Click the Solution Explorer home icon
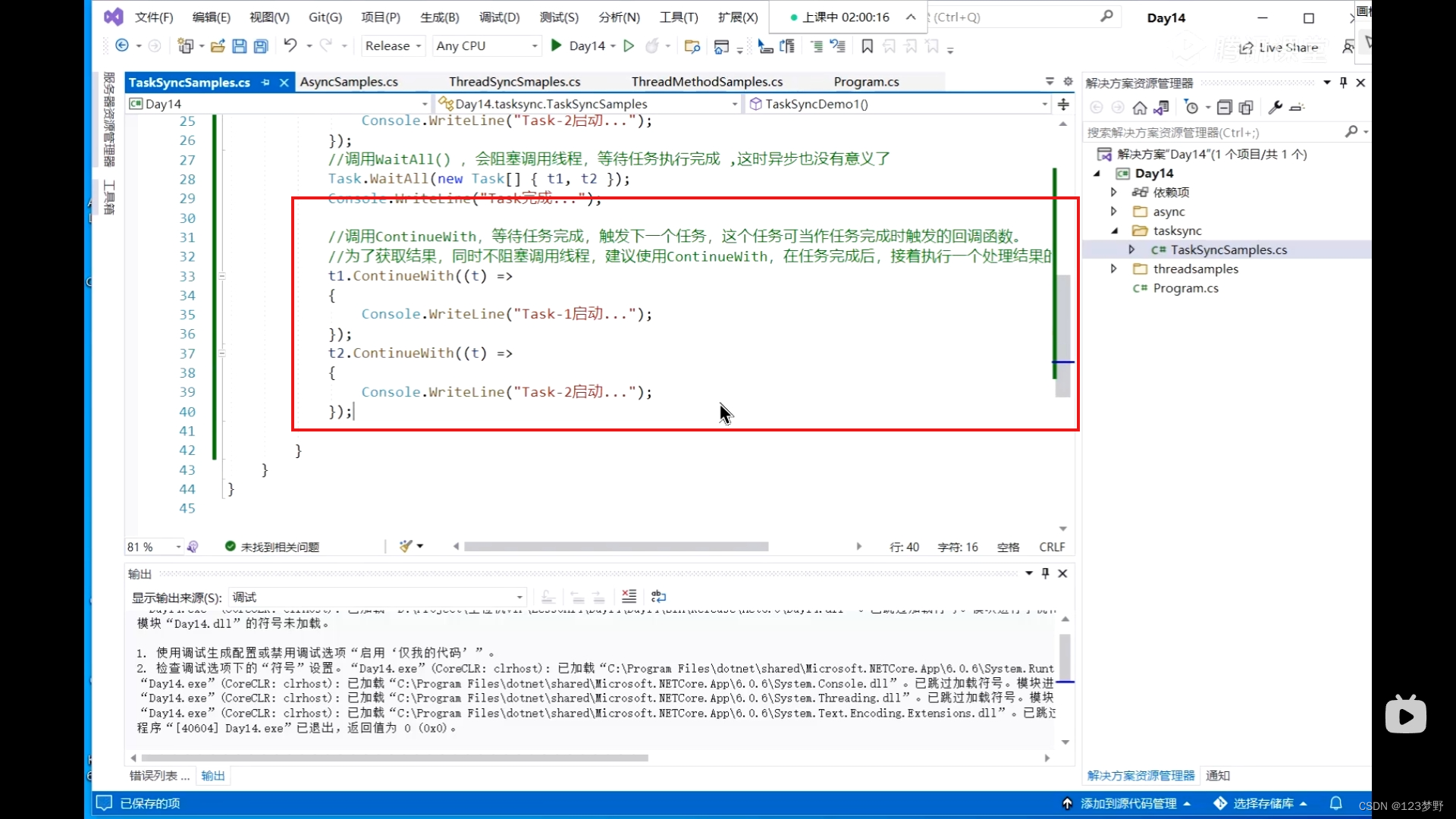The width and height of the screenshot is (1456, 819). pos(1139,107)
